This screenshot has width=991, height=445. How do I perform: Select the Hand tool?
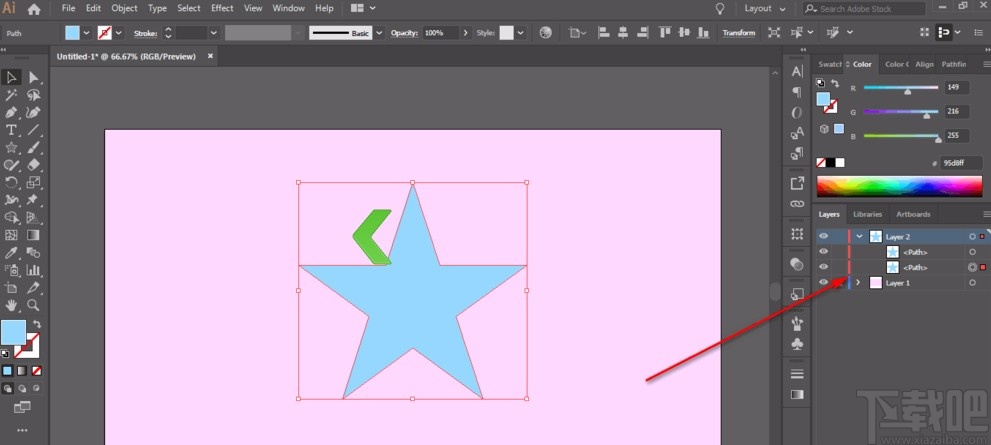pos(11,305)
